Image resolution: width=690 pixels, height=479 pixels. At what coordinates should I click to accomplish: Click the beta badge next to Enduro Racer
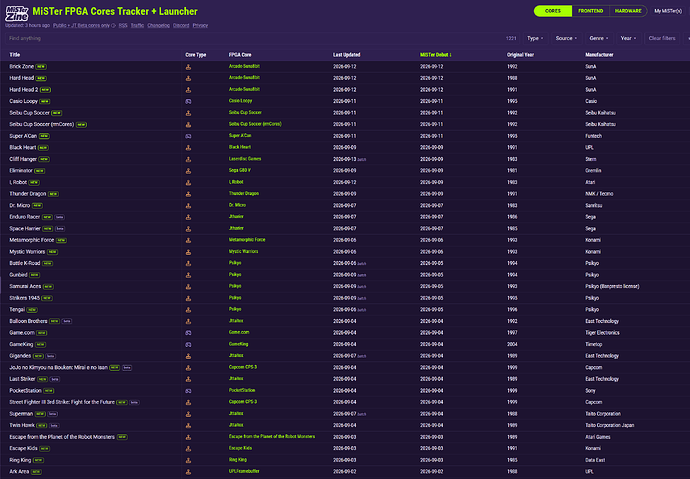click(59, 217)
